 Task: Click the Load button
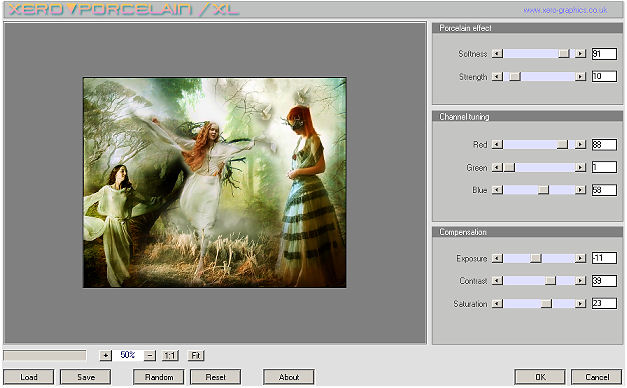pos(28,377)
